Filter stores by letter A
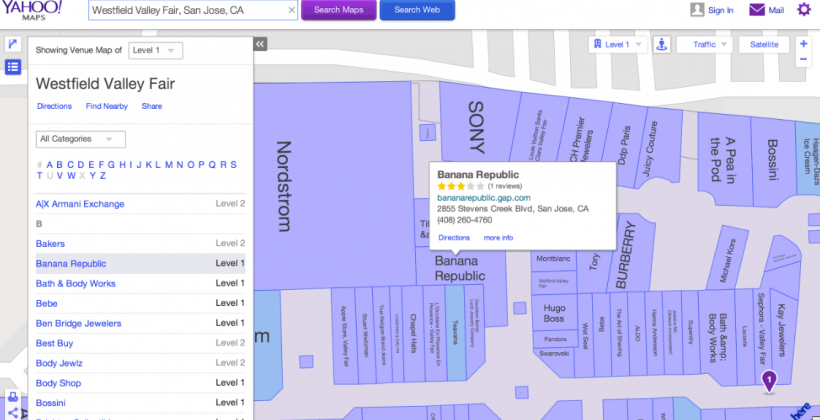Viewport: 820px width, 420px height. click(50, 165)
